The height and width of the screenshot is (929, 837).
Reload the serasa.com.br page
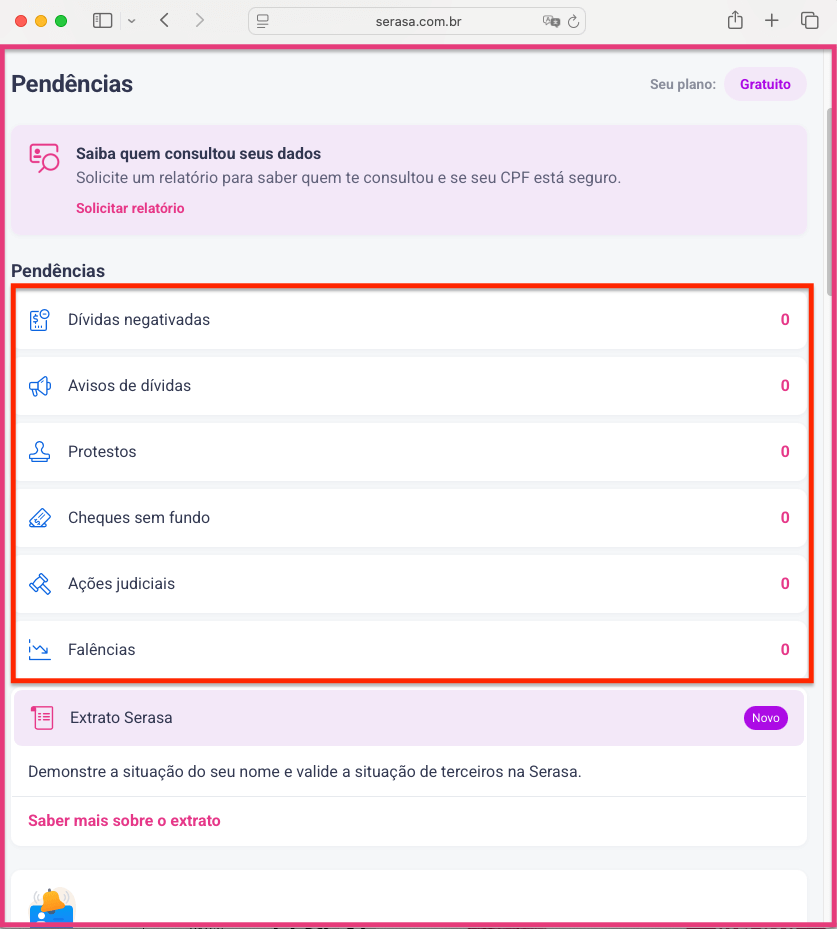(574, 21)
